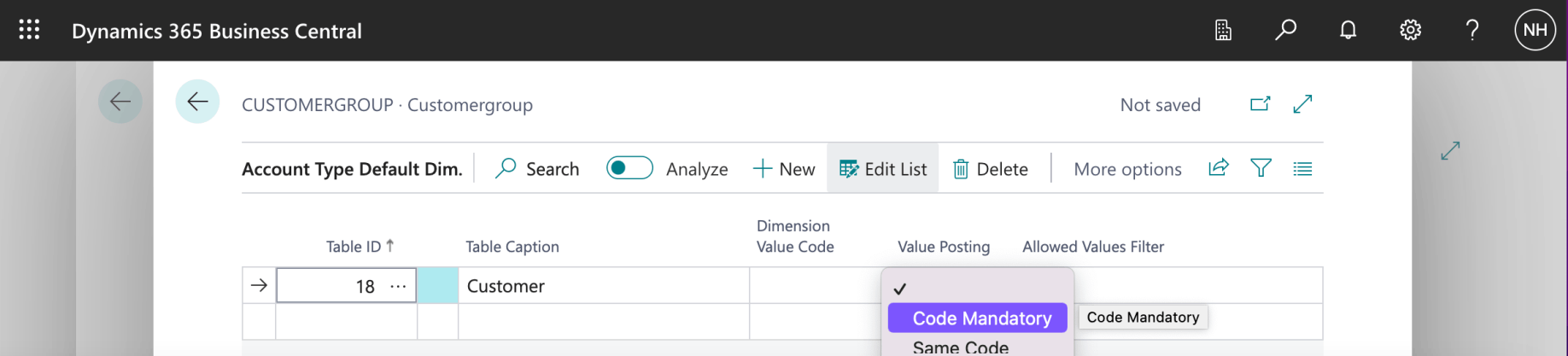Click Edit List in the action bar

coord(883,169)
